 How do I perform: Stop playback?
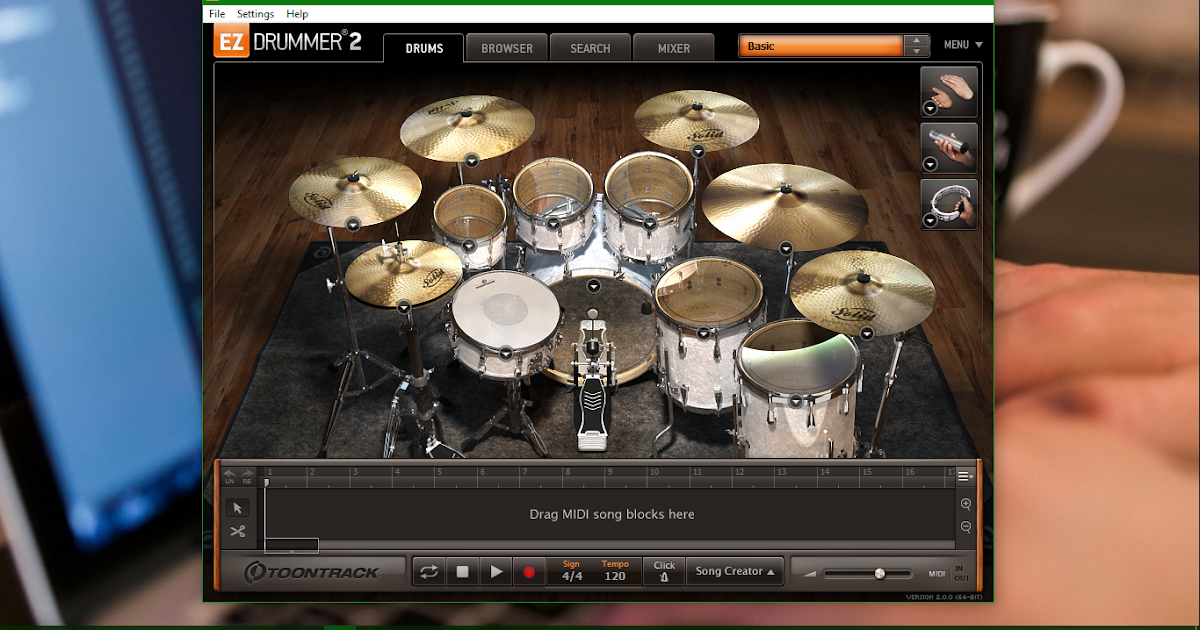462,572
